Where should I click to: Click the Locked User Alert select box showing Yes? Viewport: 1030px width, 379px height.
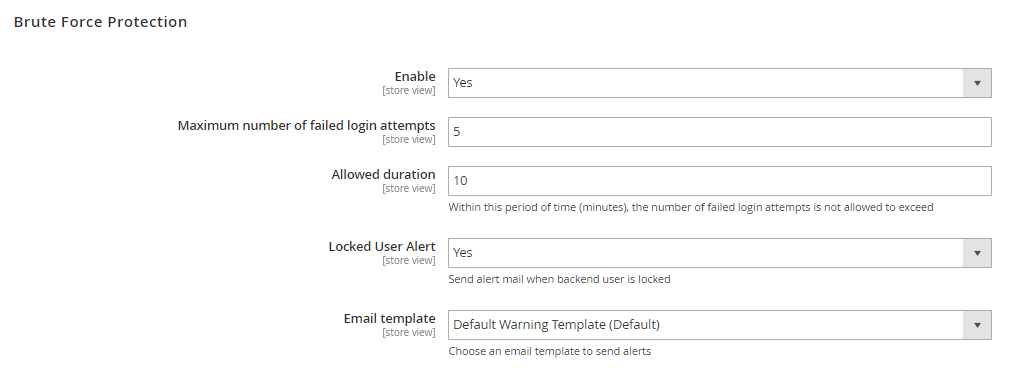tap(719, 253)
